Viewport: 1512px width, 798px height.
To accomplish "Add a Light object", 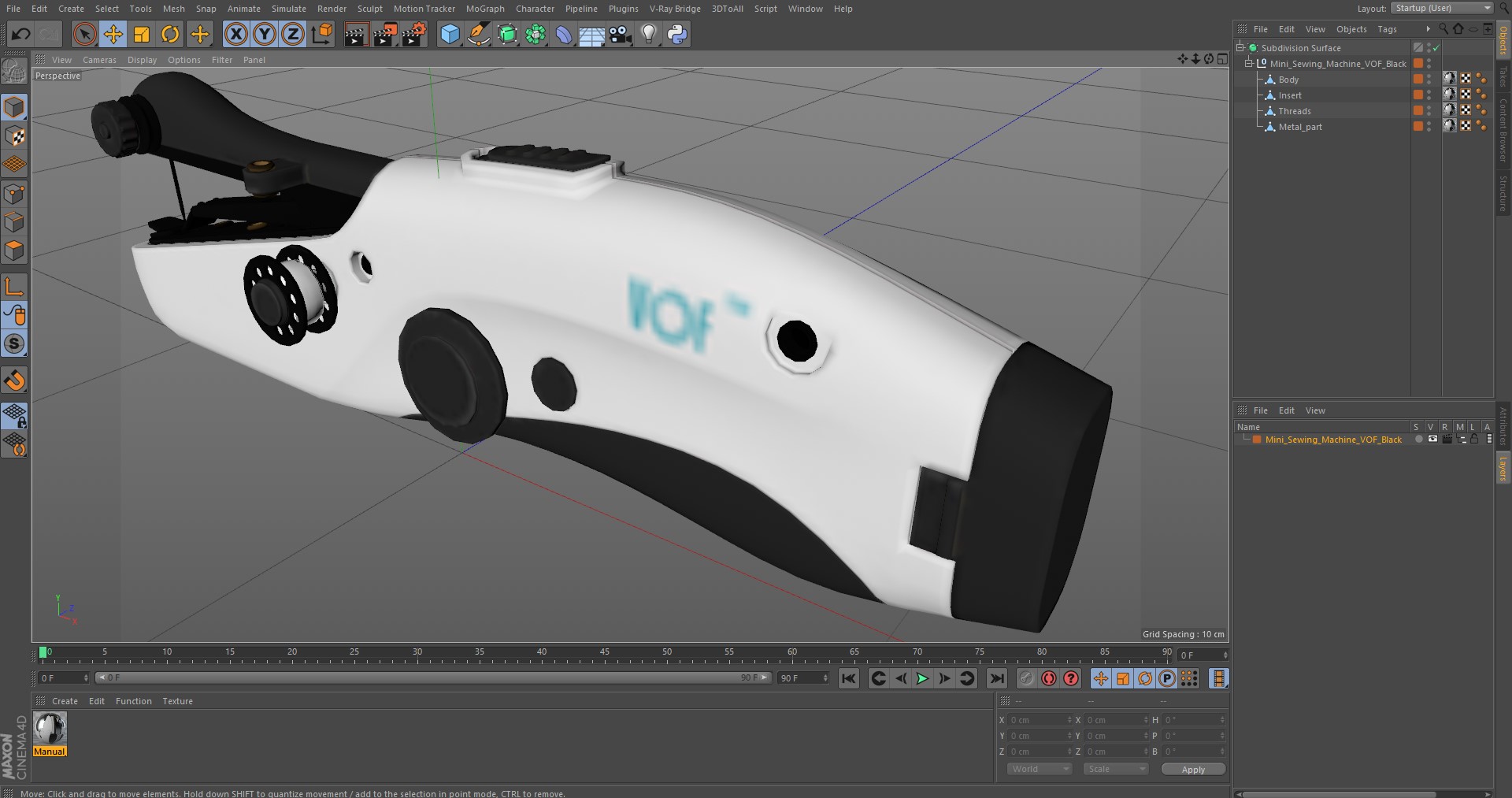I will click(x=648, y=34).
